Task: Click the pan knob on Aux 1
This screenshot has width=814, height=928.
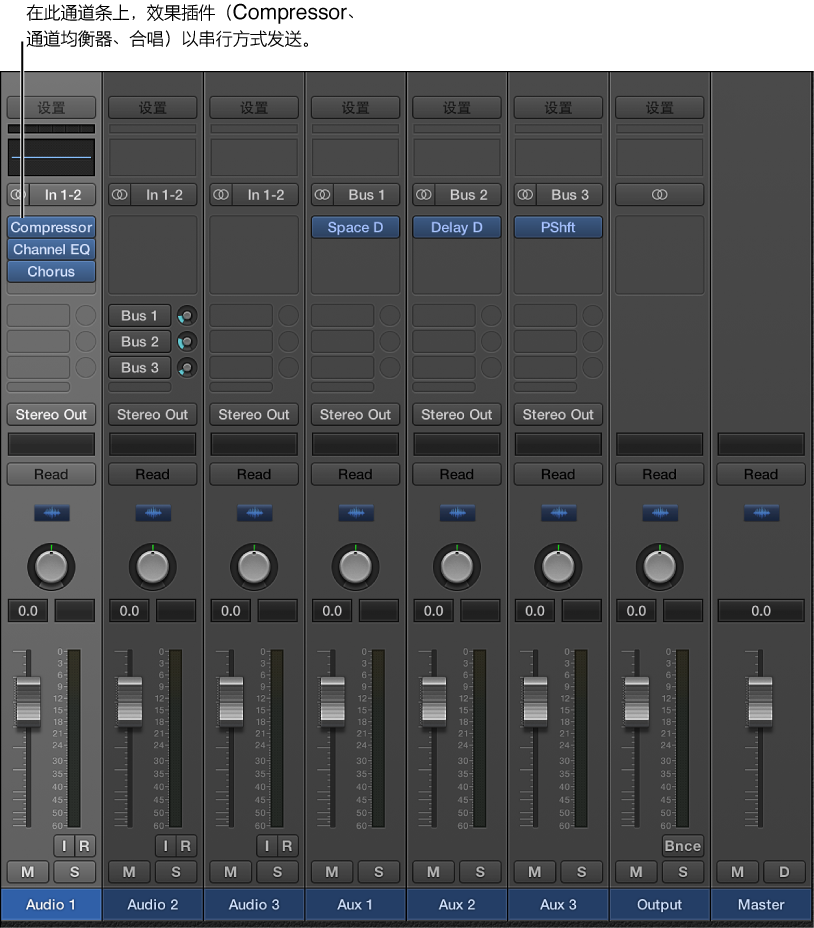Action: [355, 566]
